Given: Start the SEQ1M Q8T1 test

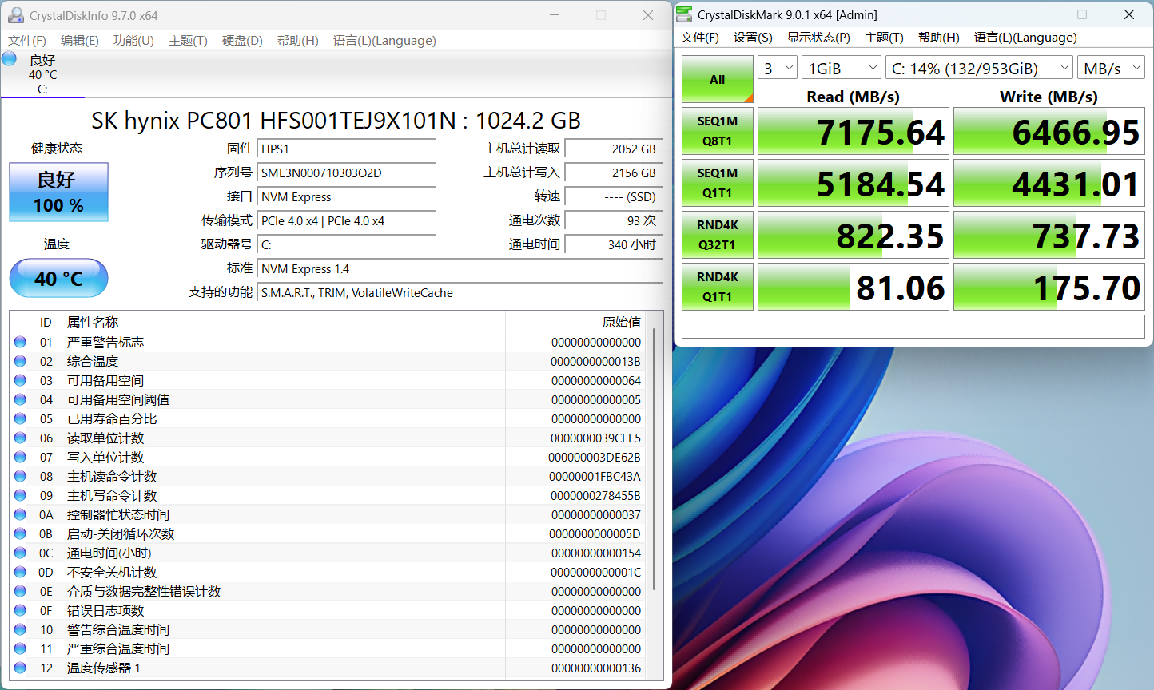Looking at the screenshot, I should (718, 131).
